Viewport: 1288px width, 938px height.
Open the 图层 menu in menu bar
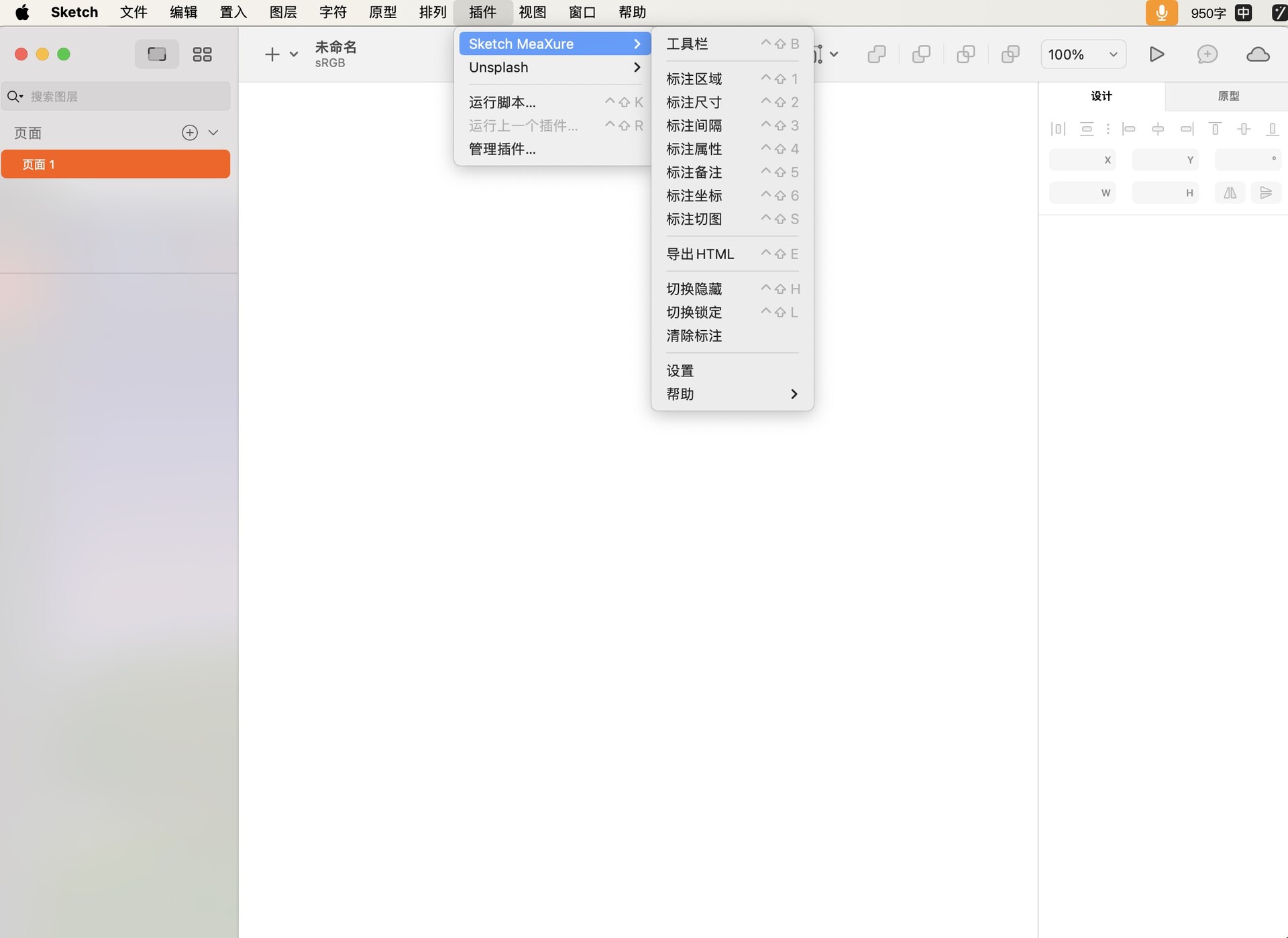point(283,12)
